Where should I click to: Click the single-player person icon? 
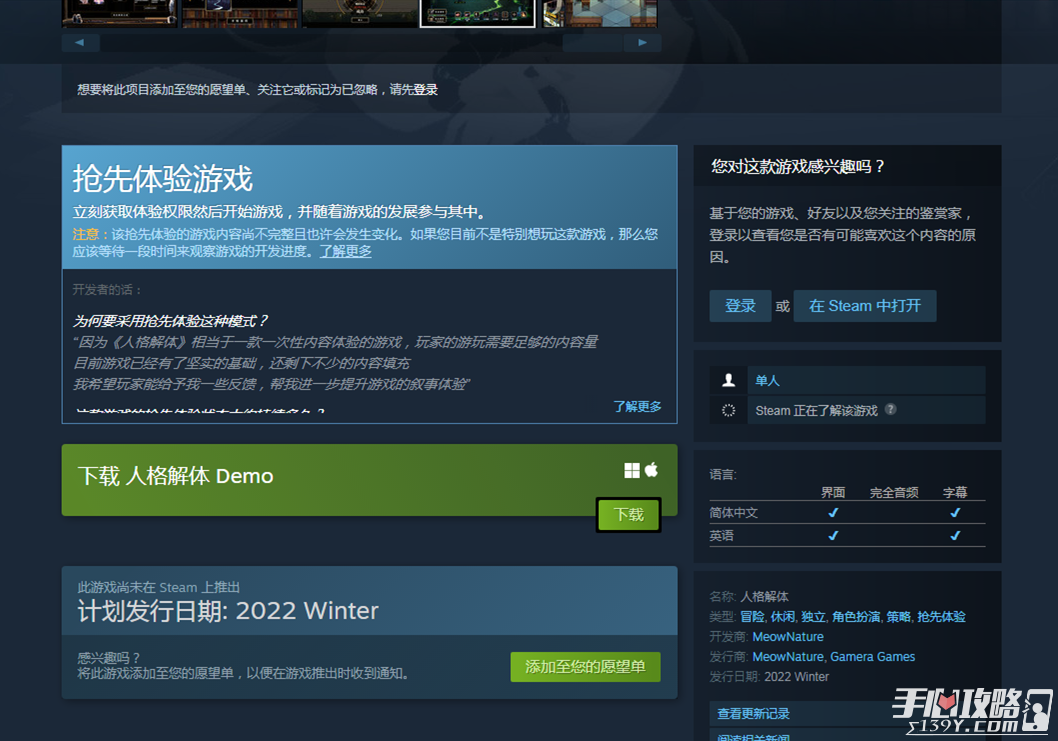pos(729,380)
